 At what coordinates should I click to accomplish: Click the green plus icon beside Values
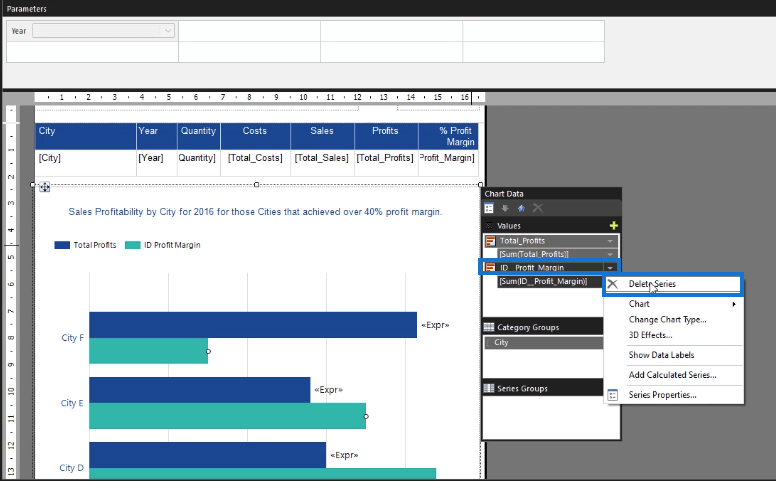point(614,226)
